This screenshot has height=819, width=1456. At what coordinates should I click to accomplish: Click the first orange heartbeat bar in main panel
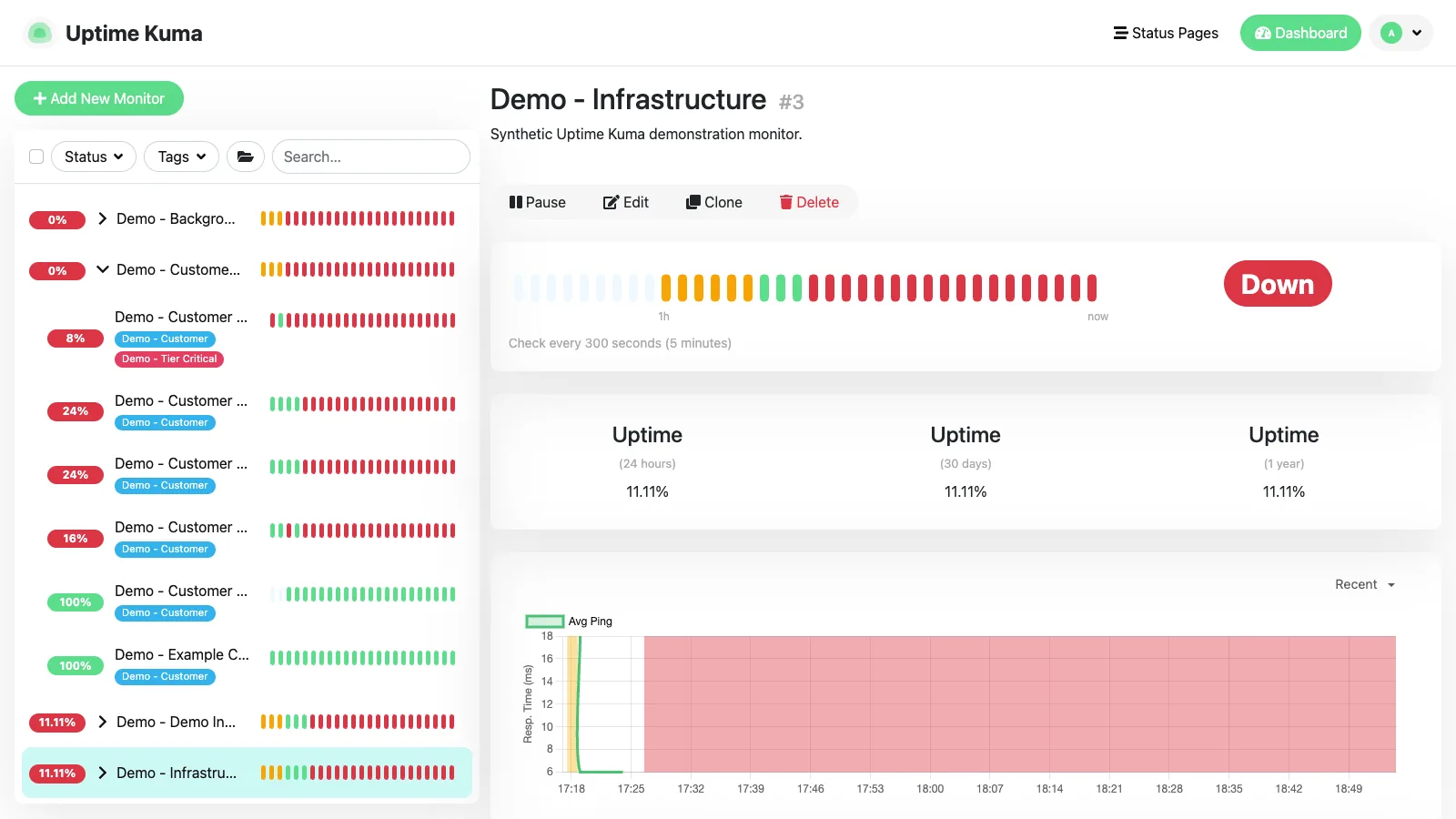tap(666, 288)
